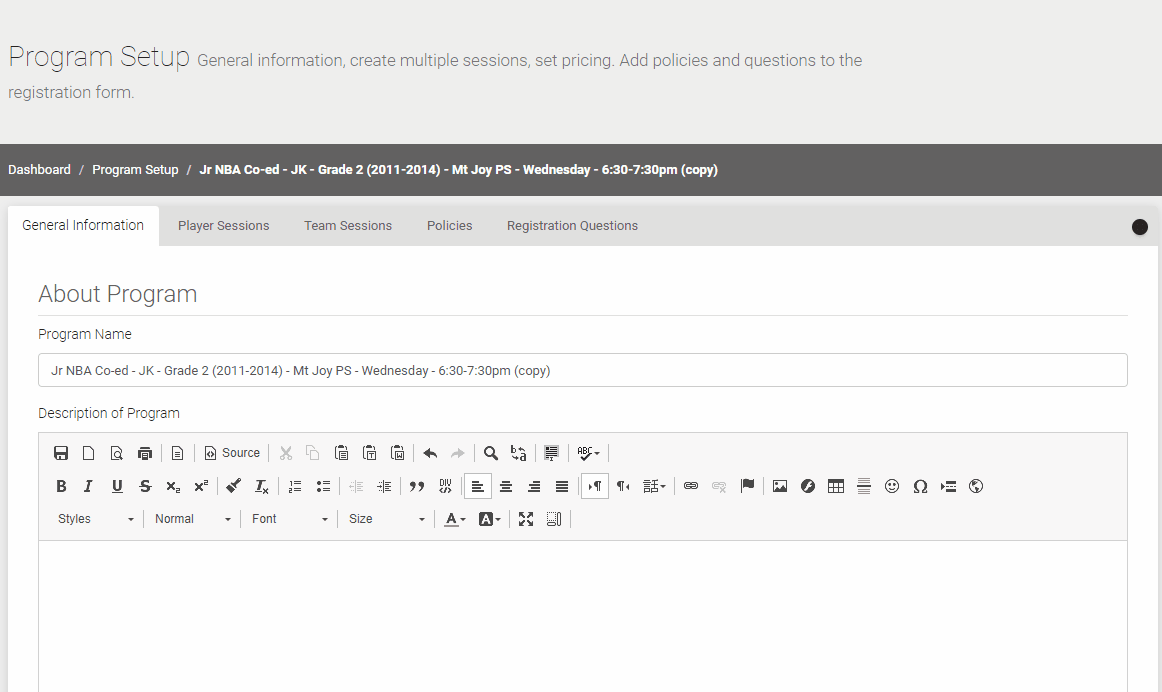Toggle center text alignment
1162x692 pixels.
[506, 487]
